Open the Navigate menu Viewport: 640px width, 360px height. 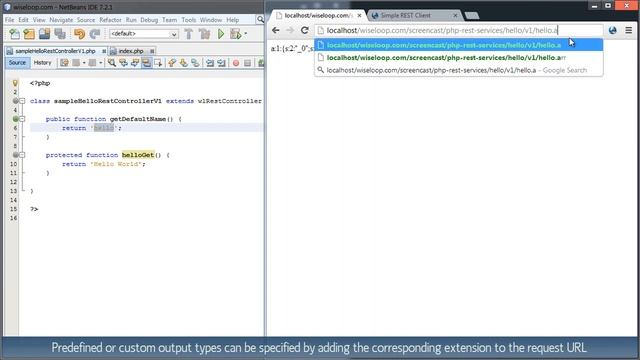tap(61, 20)
